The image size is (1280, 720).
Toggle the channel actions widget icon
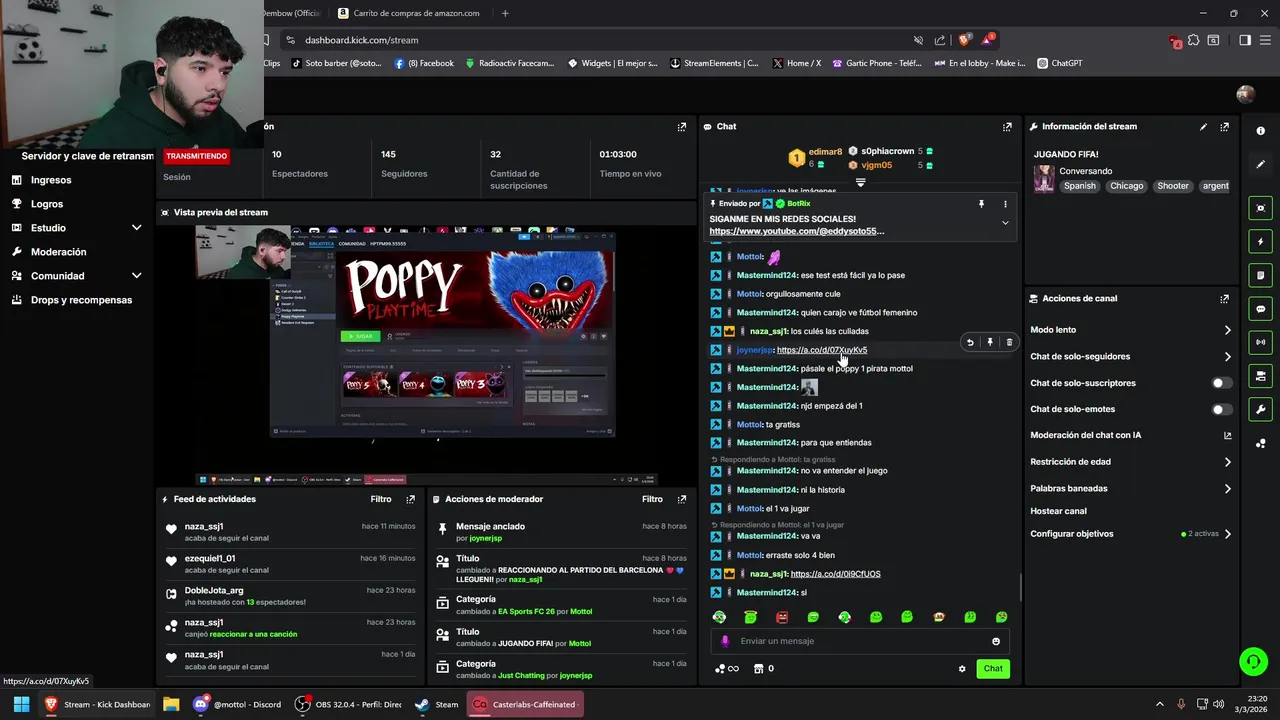(x=1260, y=376)
